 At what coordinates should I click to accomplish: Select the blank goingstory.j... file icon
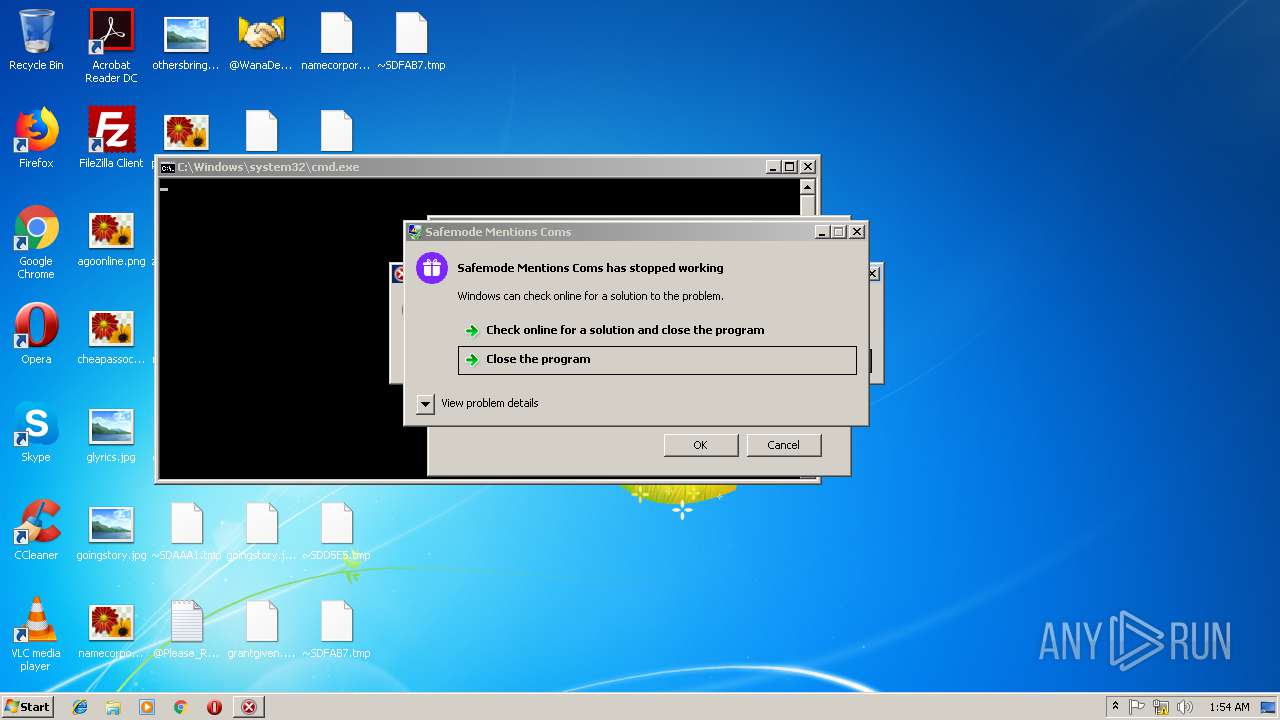point(261,532)
